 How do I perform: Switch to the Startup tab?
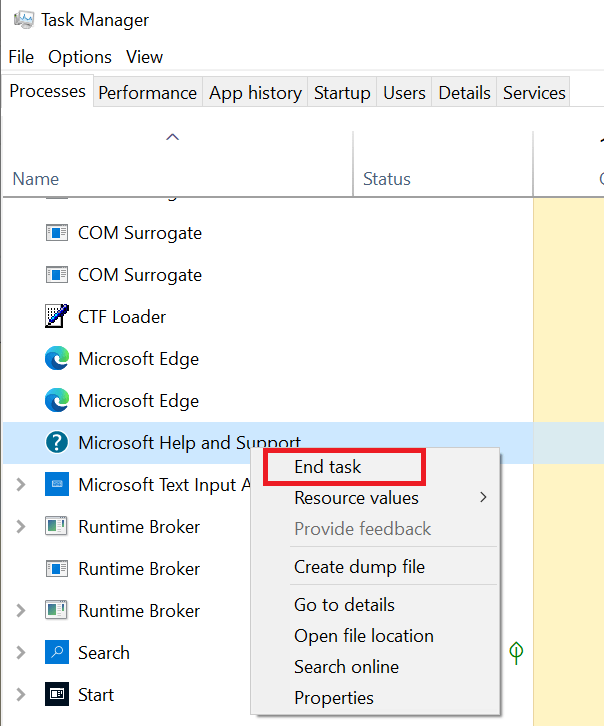pos(342,93)
